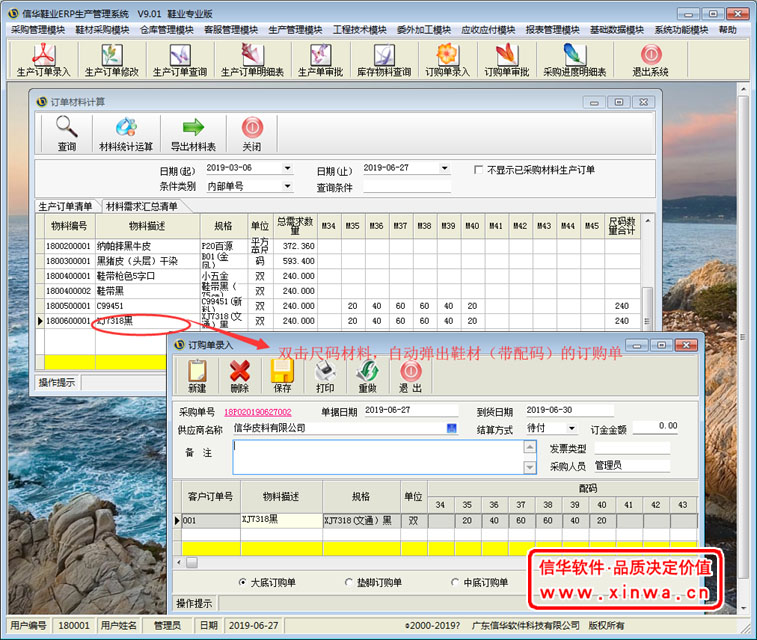Open 库存物料查询 toolbar icon

pos(384,60)
